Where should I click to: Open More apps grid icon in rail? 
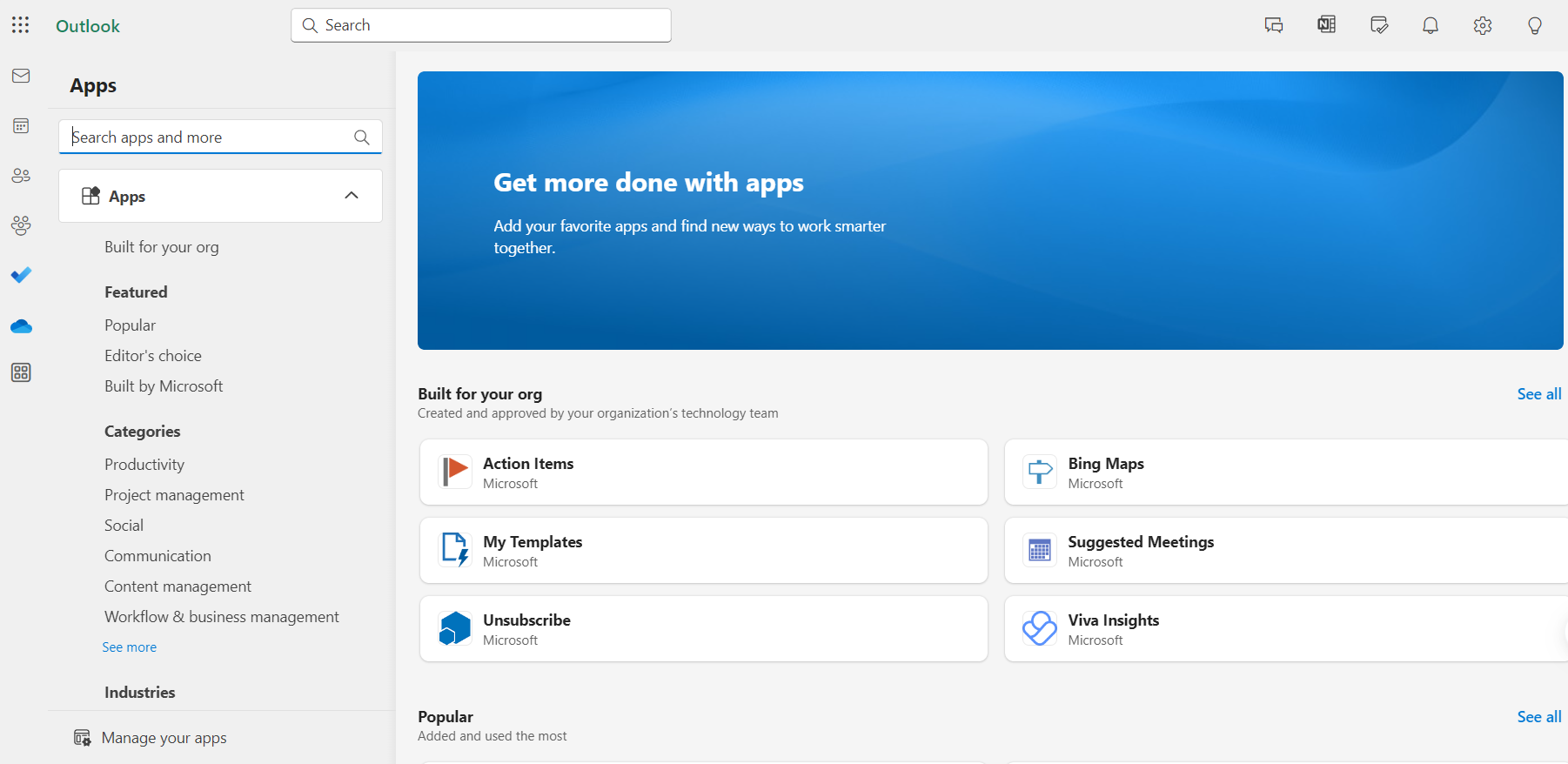tap(21, 372)
